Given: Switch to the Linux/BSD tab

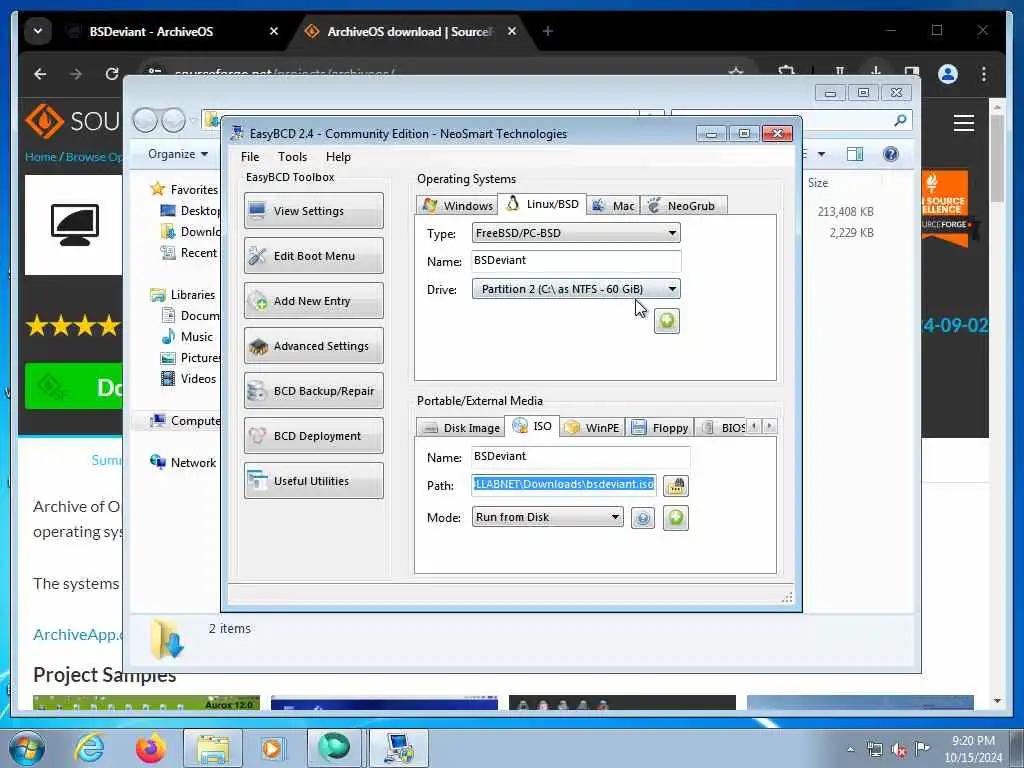Looking at the screenshot, I should (542, 204).
